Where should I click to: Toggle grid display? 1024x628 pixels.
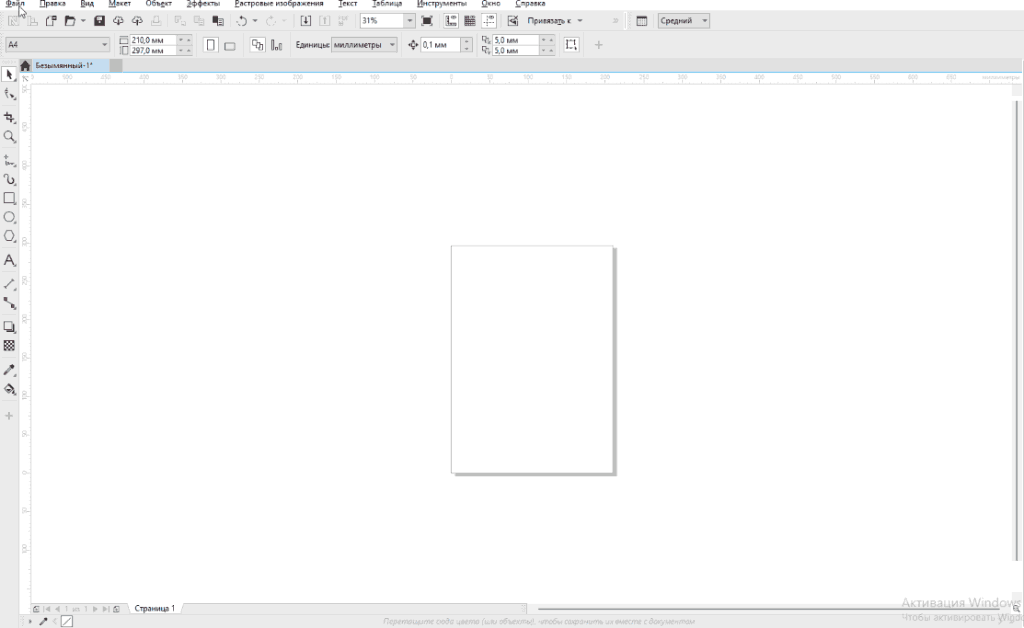pos(470,21)
